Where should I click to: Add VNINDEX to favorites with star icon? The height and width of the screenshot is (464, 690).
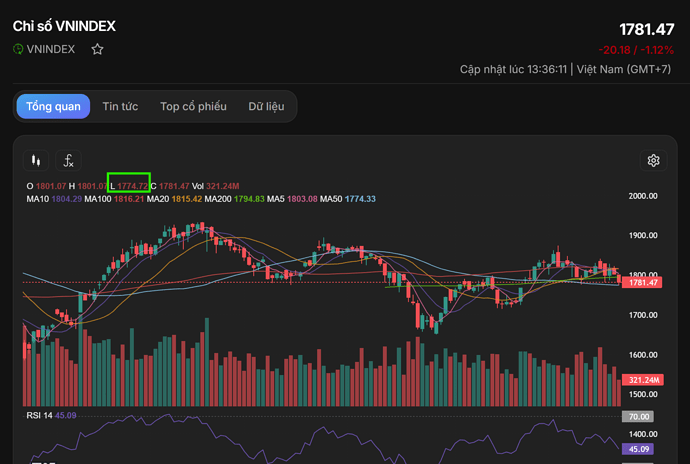(97, 49)
